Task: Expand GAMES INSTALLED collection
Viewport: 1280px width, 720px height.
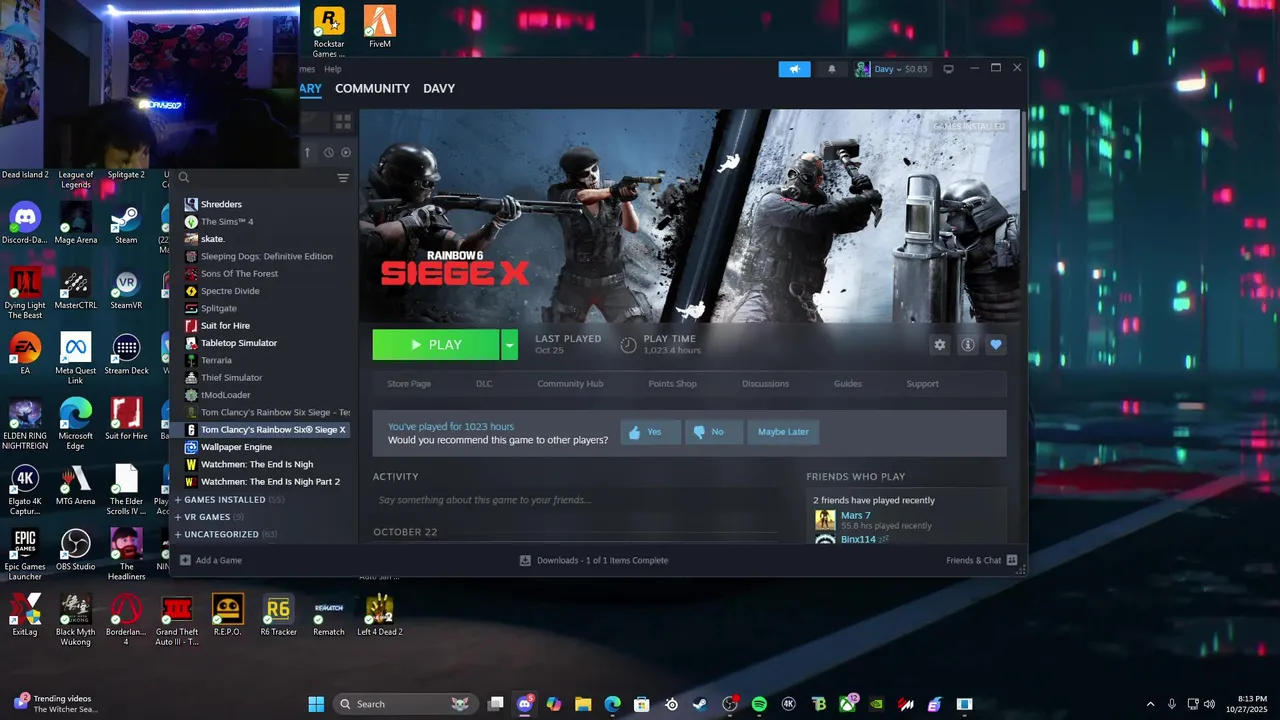Action: 229,500
